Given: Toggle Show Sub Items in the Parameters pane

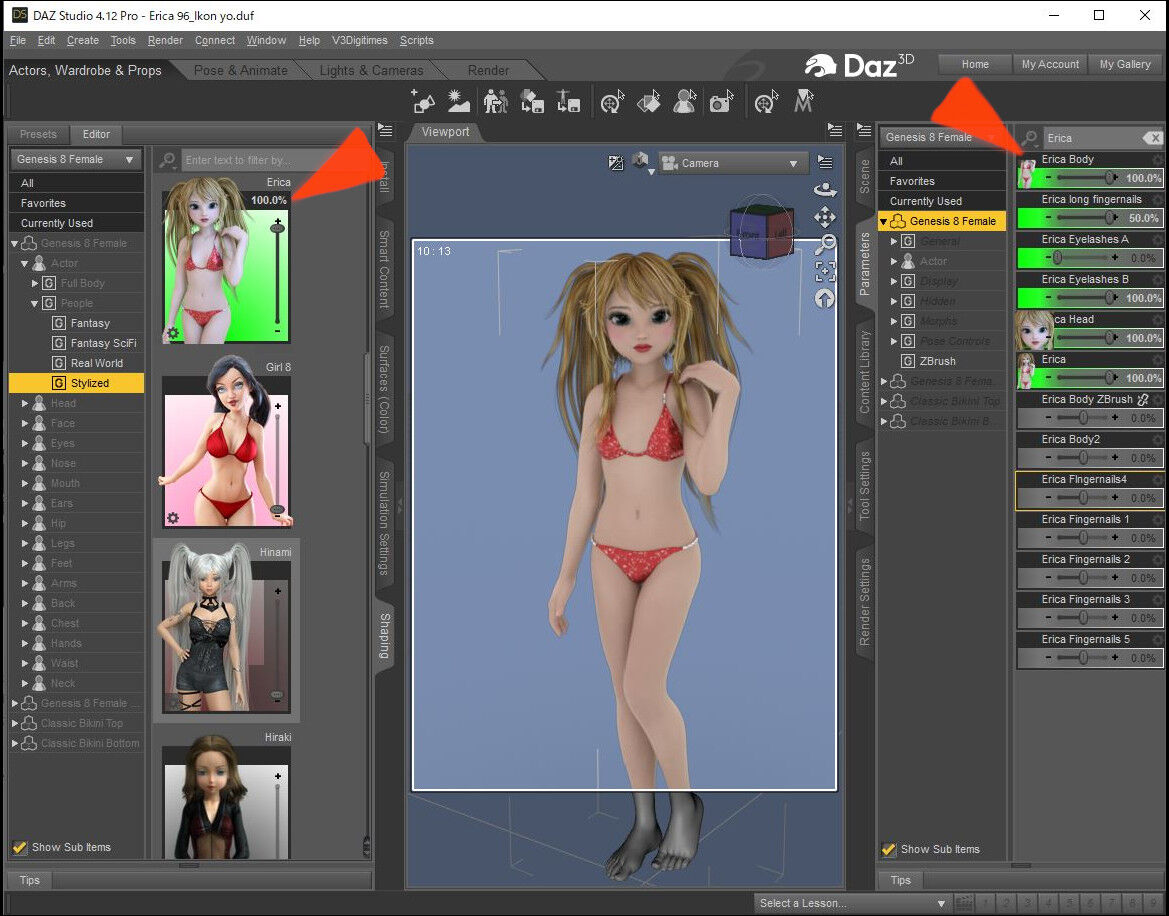Looking at the screenshot, I should point(889,849).
